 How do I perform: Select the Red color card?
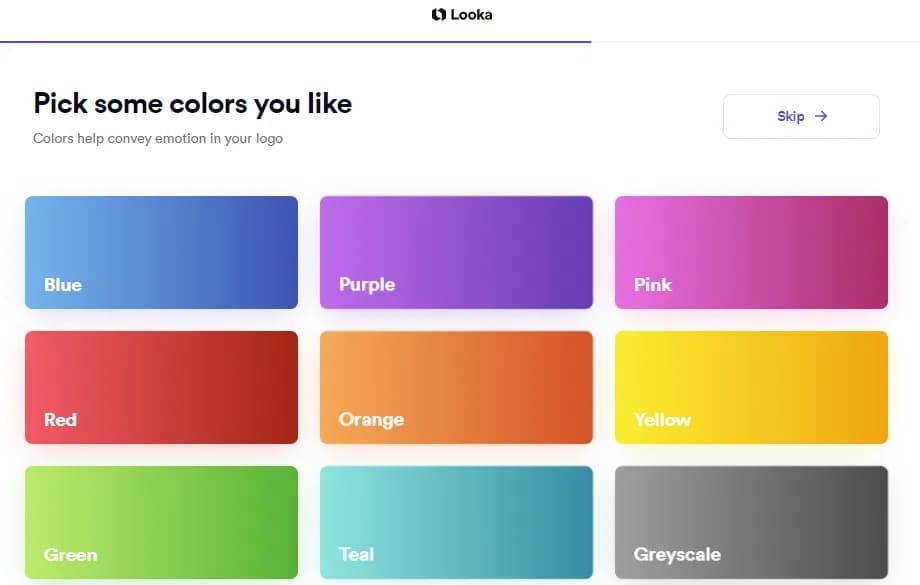(x=161, y=387)
